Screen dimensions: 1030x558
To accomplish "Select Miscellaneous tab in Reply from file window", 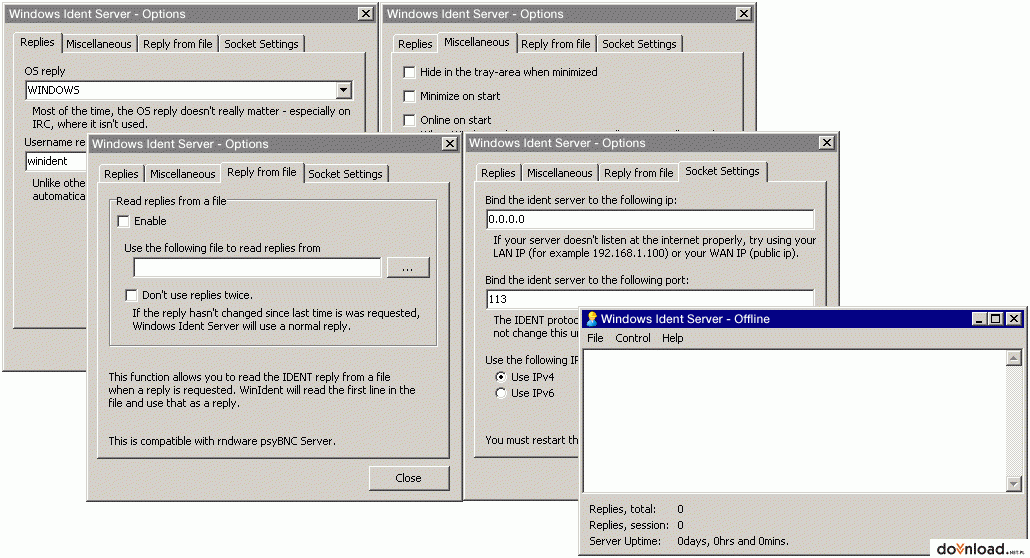I will click(x=183, y=174).
